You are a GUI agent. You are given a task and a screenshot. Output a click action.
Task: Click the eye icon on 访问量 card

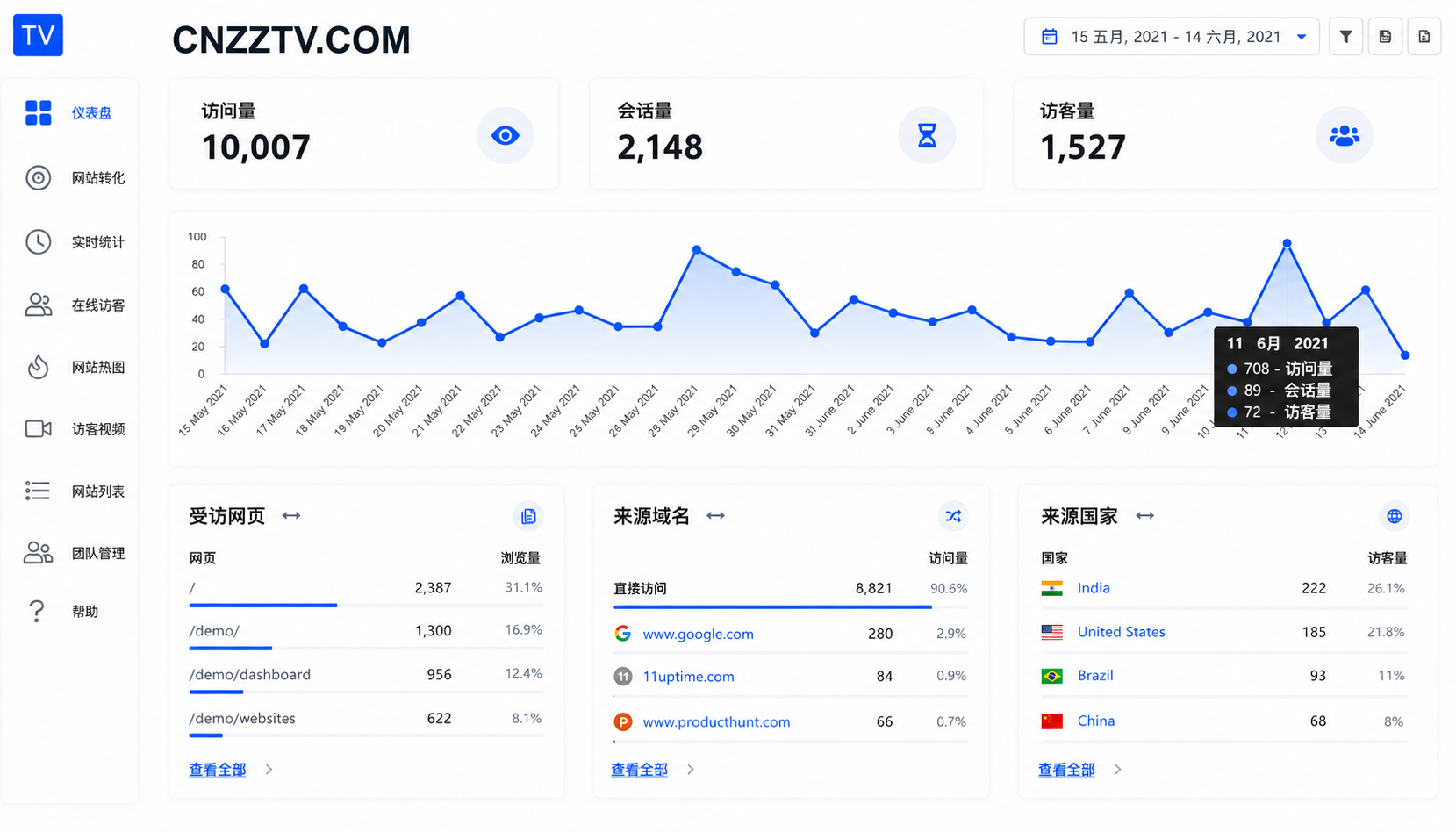coord(506,135)
